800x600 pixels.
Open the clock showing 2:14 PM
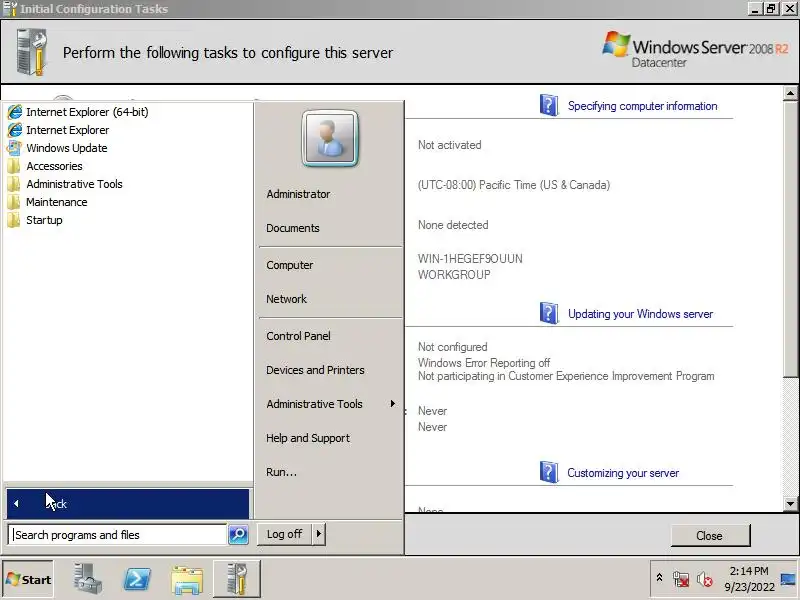tap(748, 579)
